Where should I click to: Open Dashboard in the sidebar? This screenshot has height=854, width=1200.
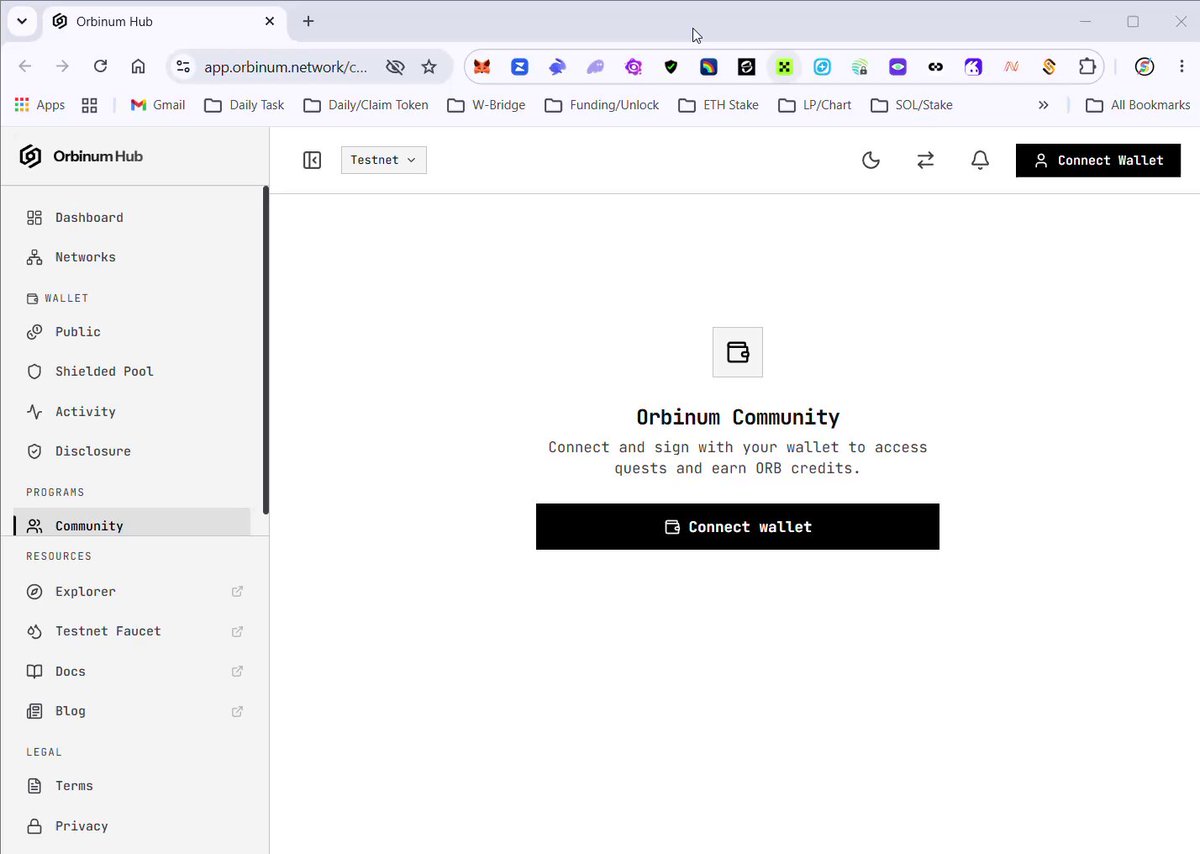point(132,217)
